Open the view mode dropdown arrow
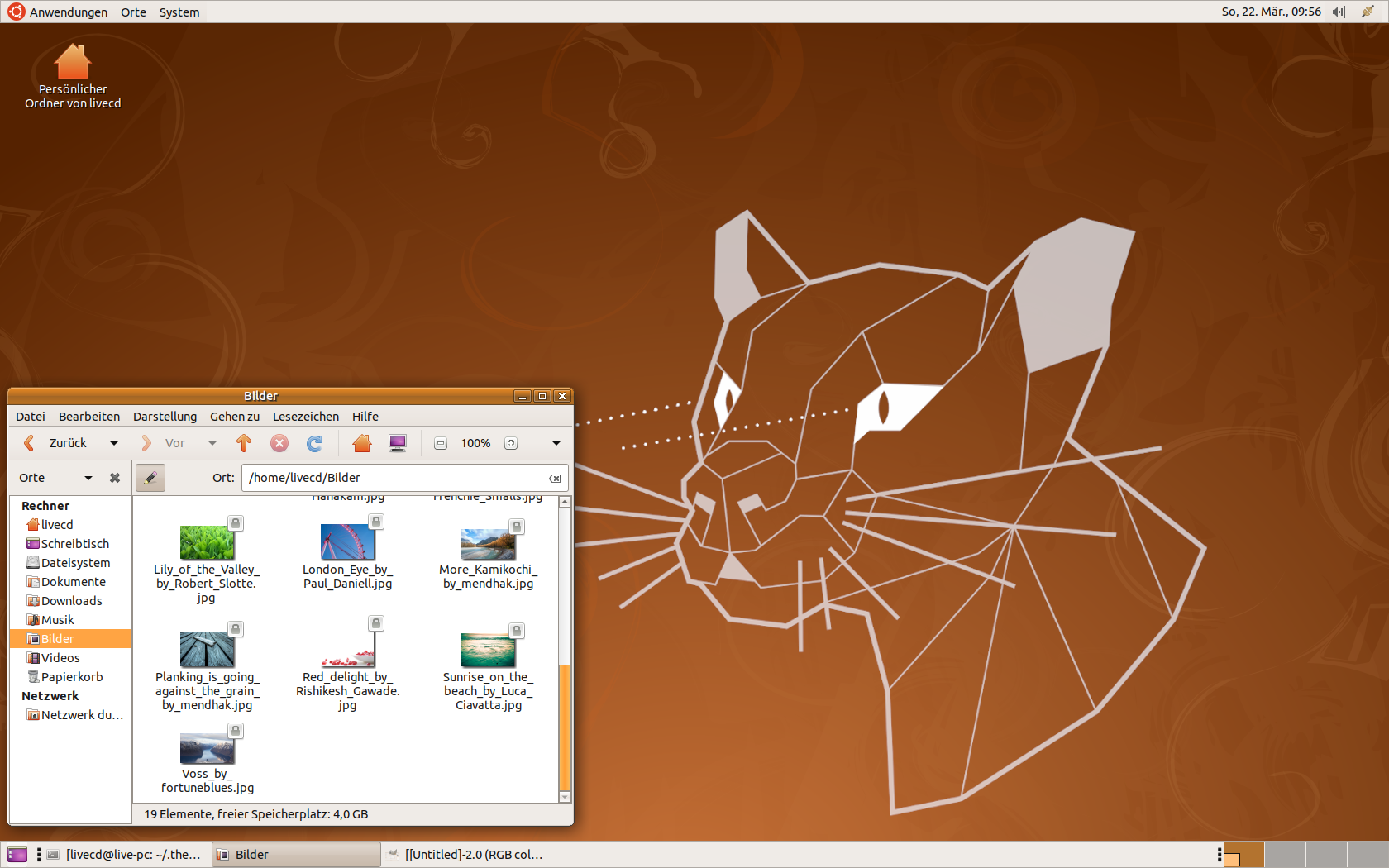 556,444
